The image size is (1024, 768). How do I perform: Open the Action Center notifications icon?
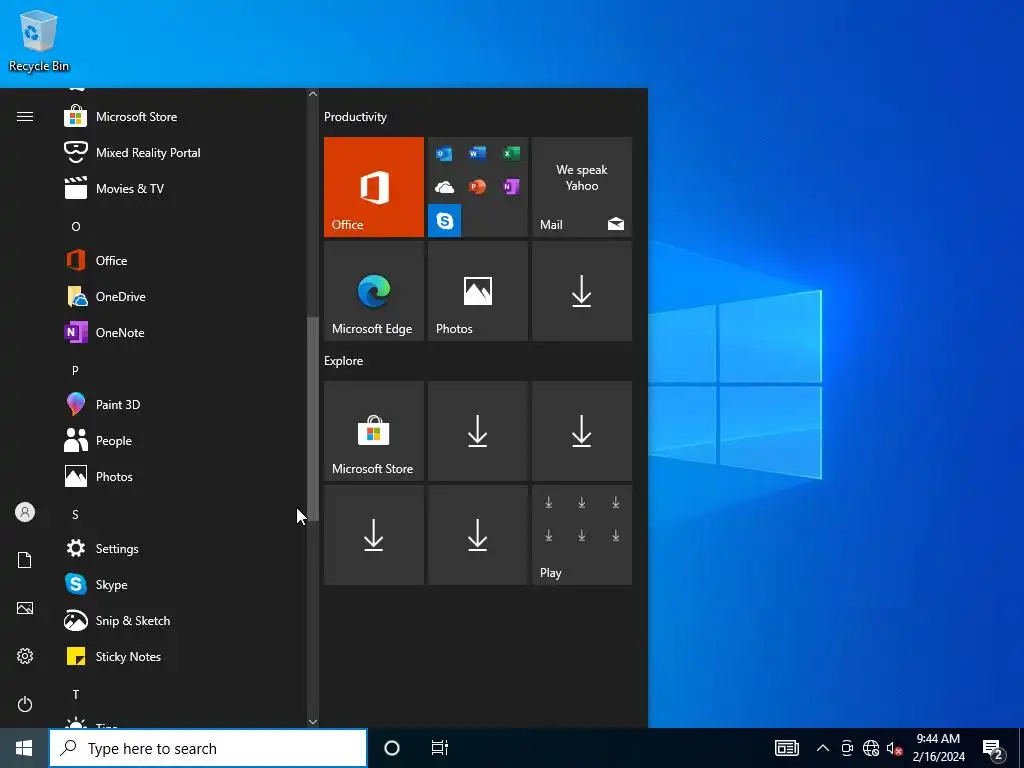click(993, 748)
